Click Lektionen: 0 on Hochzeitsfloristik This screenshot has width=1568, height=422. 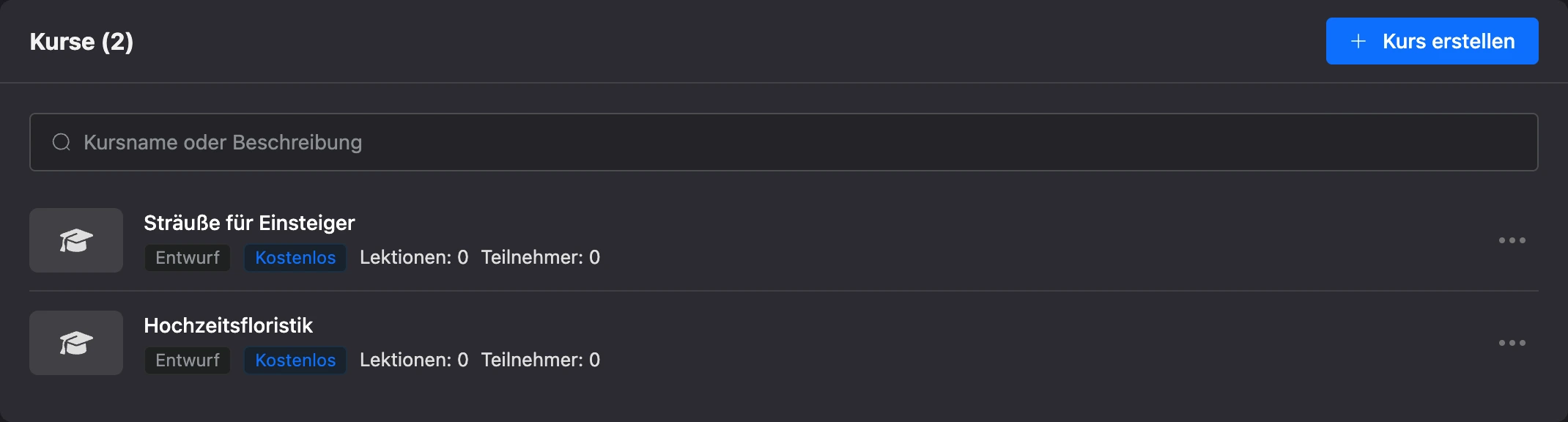[x=414, y=360]
